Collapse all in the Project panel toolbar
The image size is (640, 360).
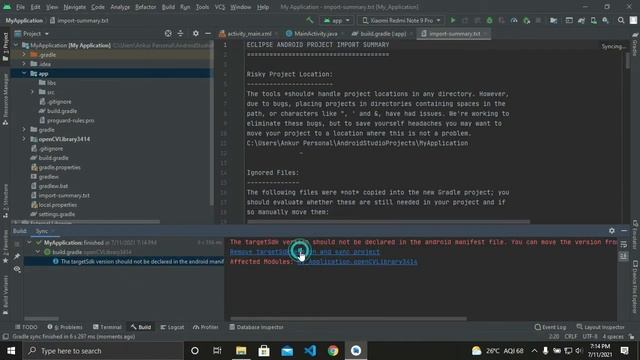(x=180, y=33)
